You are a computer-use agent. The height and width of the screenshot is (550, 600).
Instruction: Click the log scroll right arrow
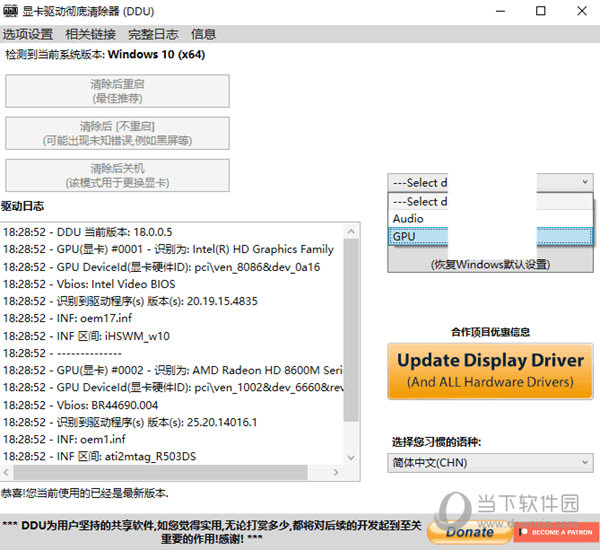[336, 472]
